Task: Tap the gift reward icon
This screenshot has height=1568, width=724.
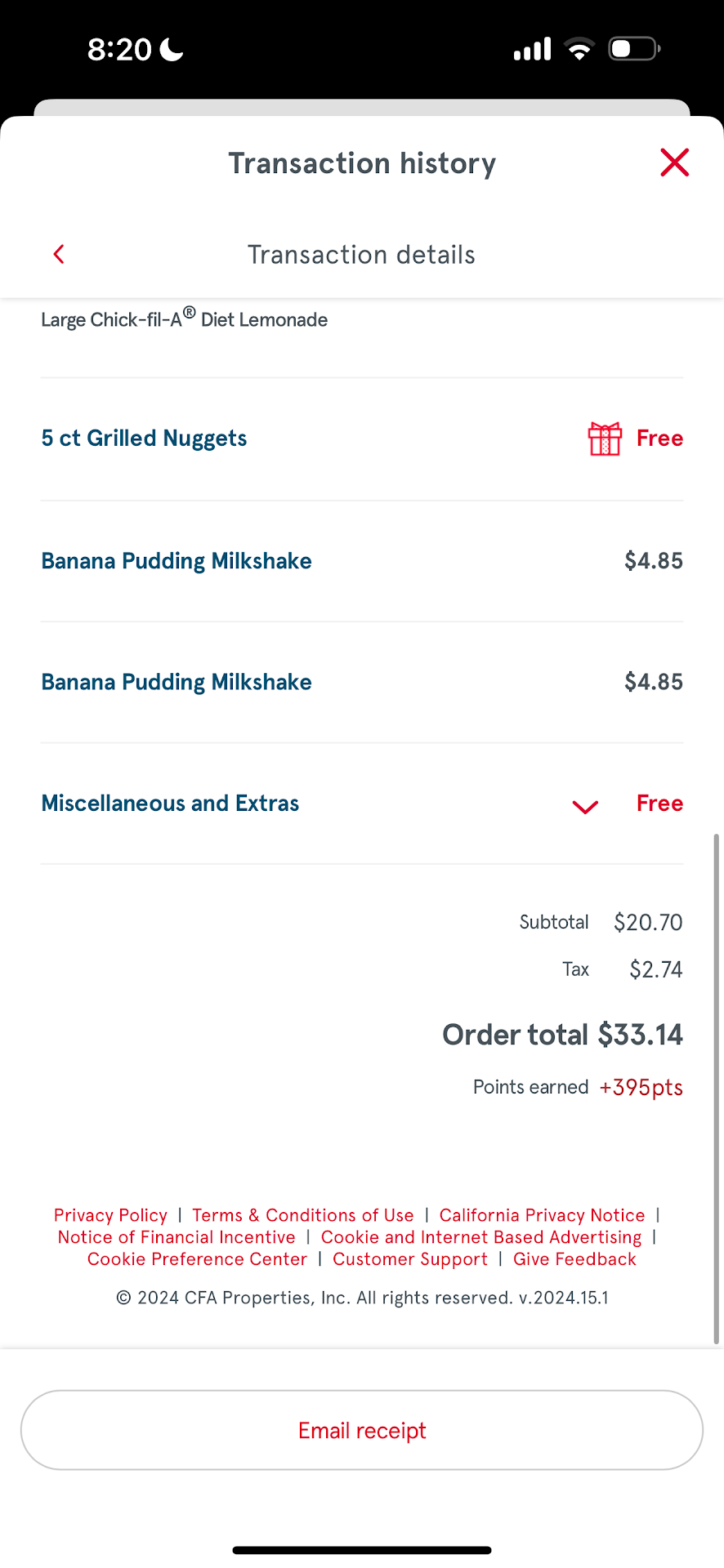Action: point(605,439)
